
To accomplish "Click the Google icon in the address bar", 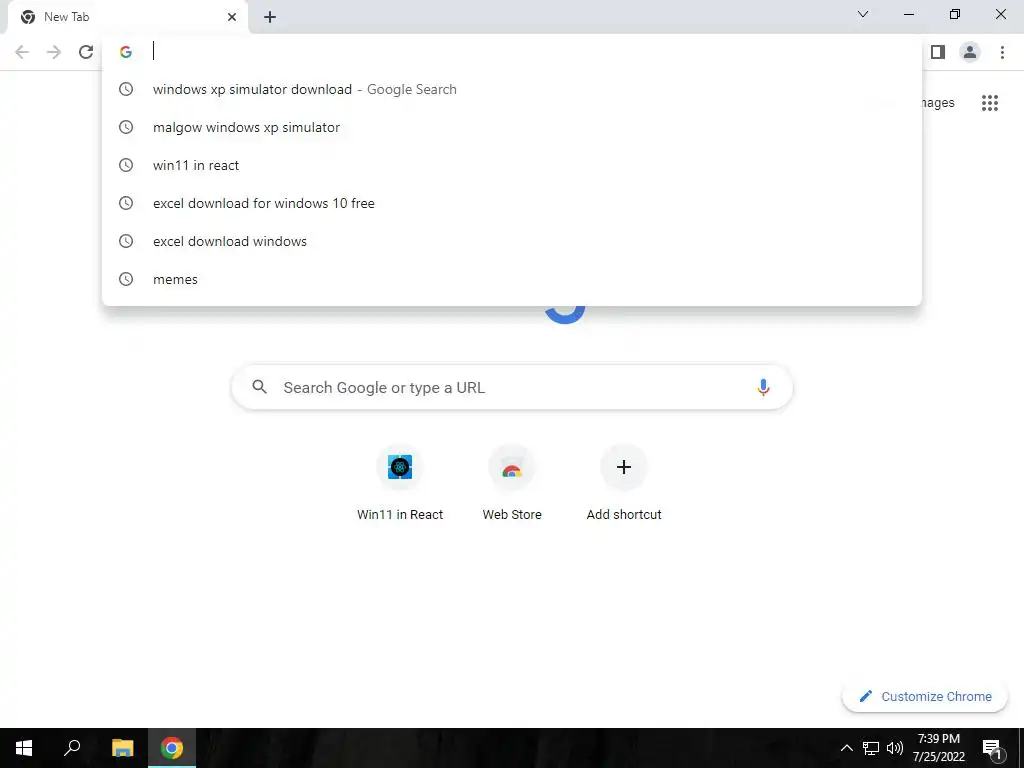I will point(126,52).
